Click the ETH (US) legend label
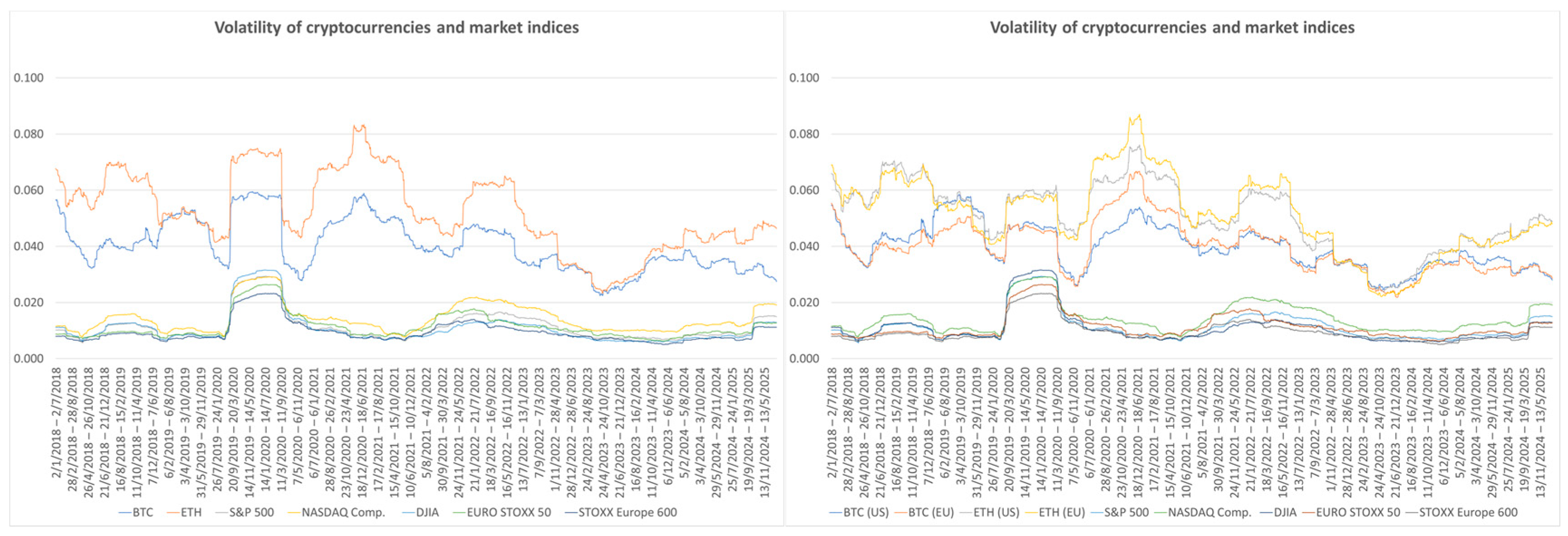The height and width of the screenshot is (536, 1568). [997, 512]
